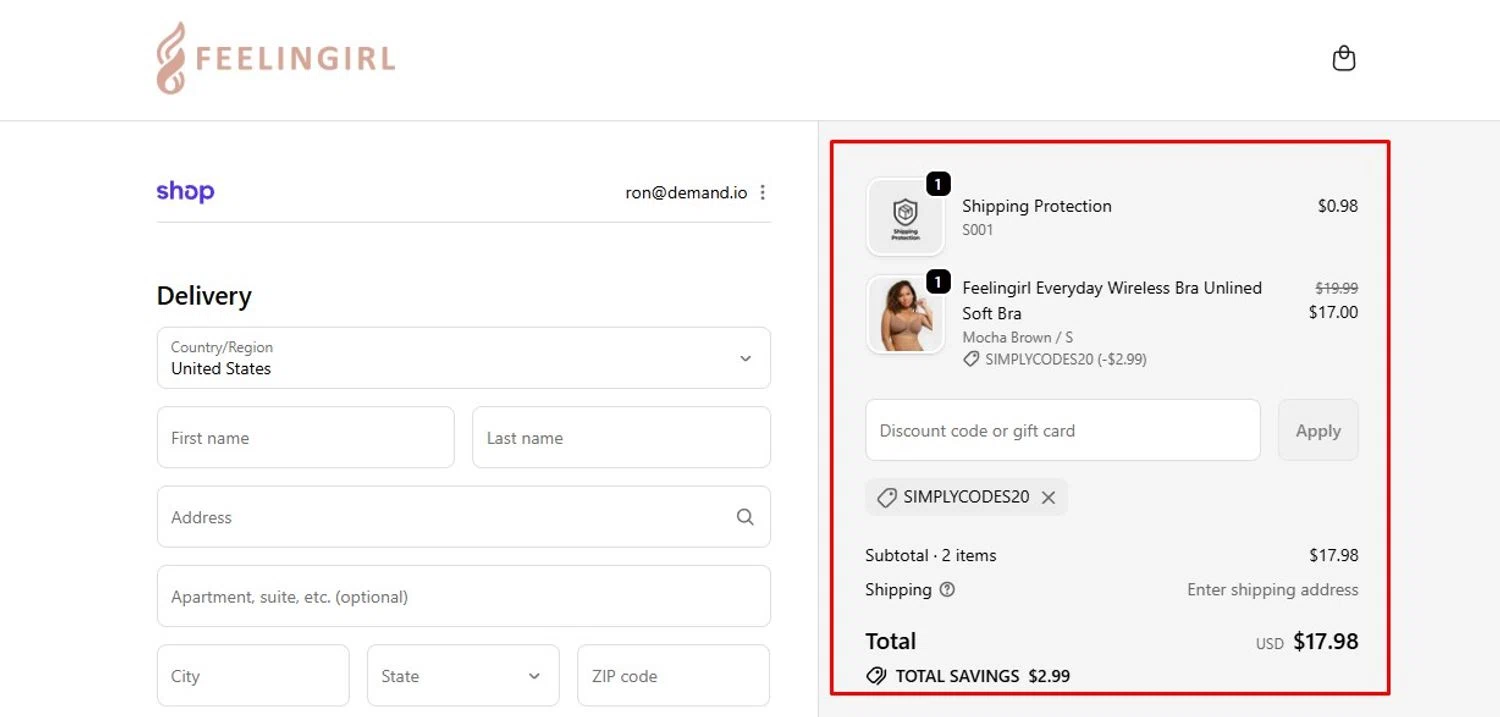
Task: Click the tag icon on the SIMPLYCODES20 chip
Action: click(x=886, y=497)
